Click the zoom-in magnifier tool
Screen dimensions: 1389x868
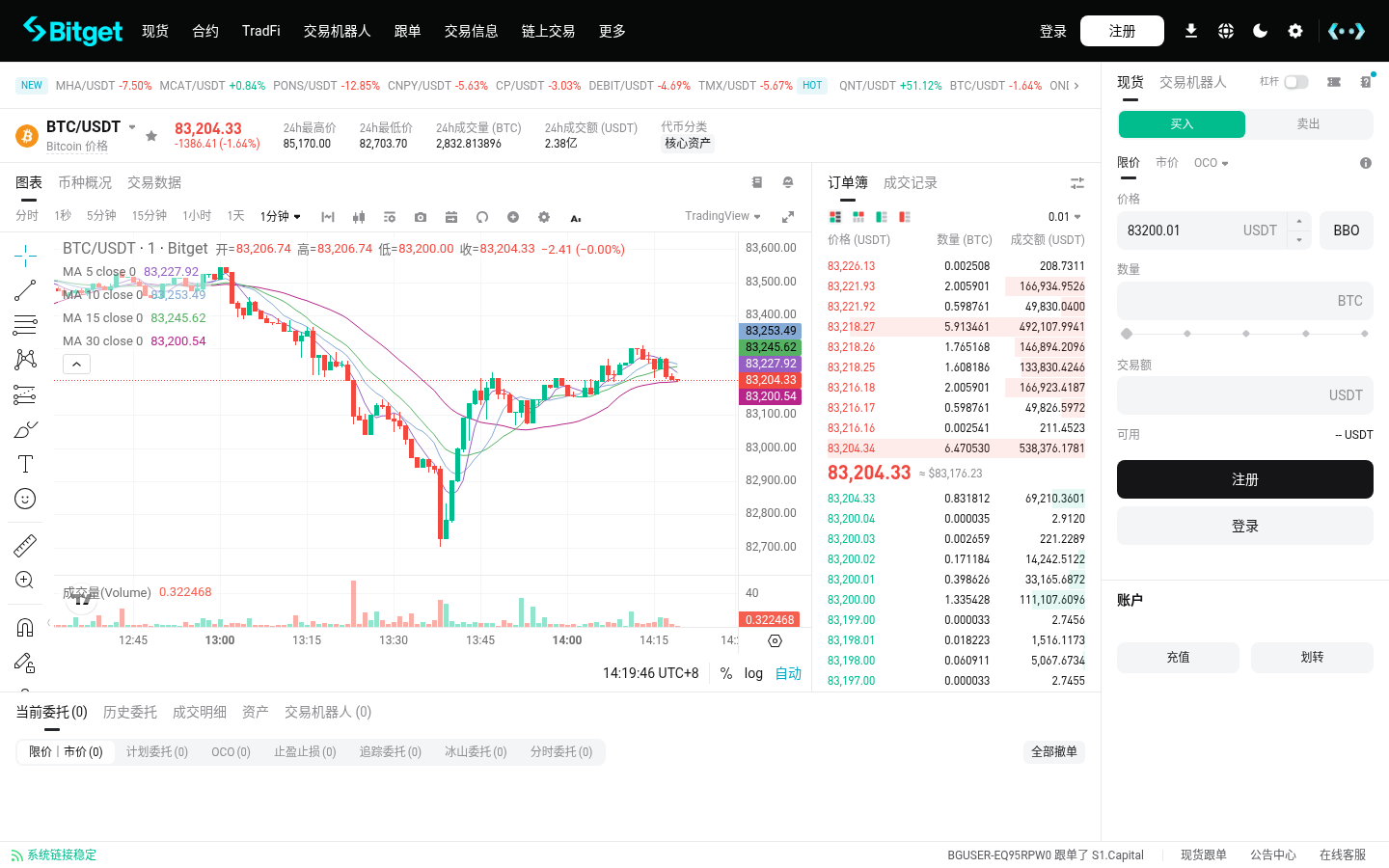[x=25, y=581]
